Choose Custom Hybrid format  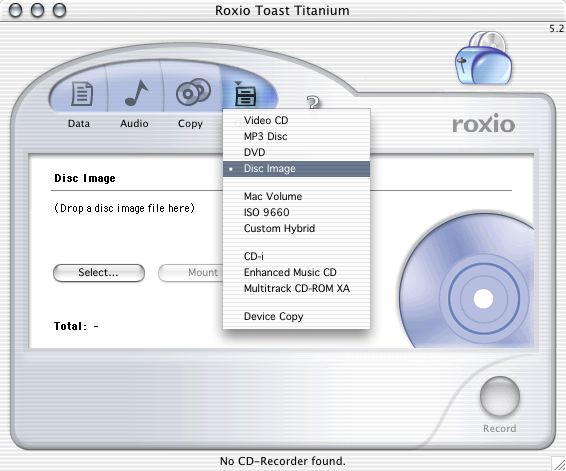pos(297,228)
